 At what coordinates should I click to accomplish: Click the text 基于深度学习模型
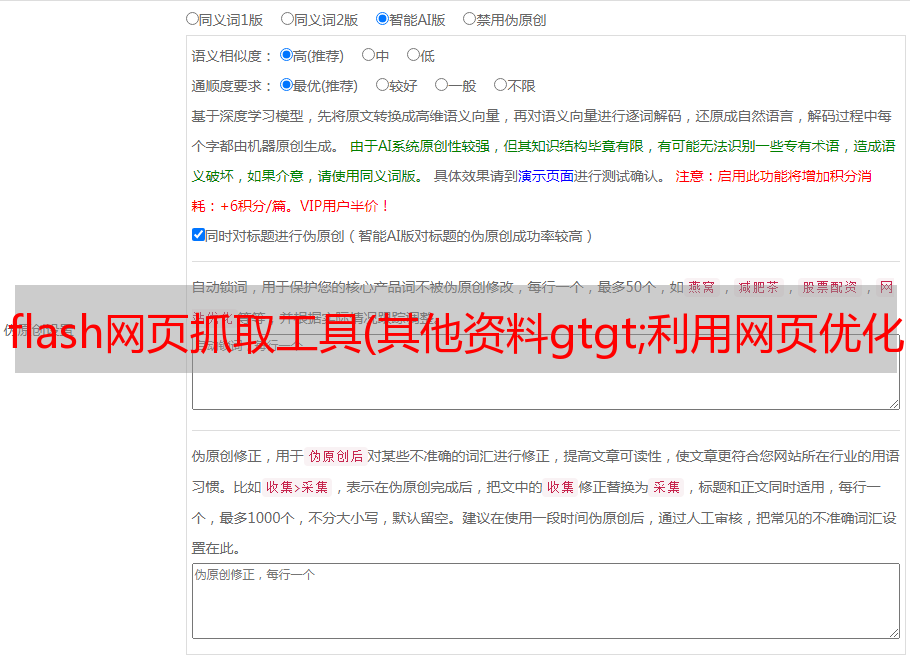coord(248,116)
